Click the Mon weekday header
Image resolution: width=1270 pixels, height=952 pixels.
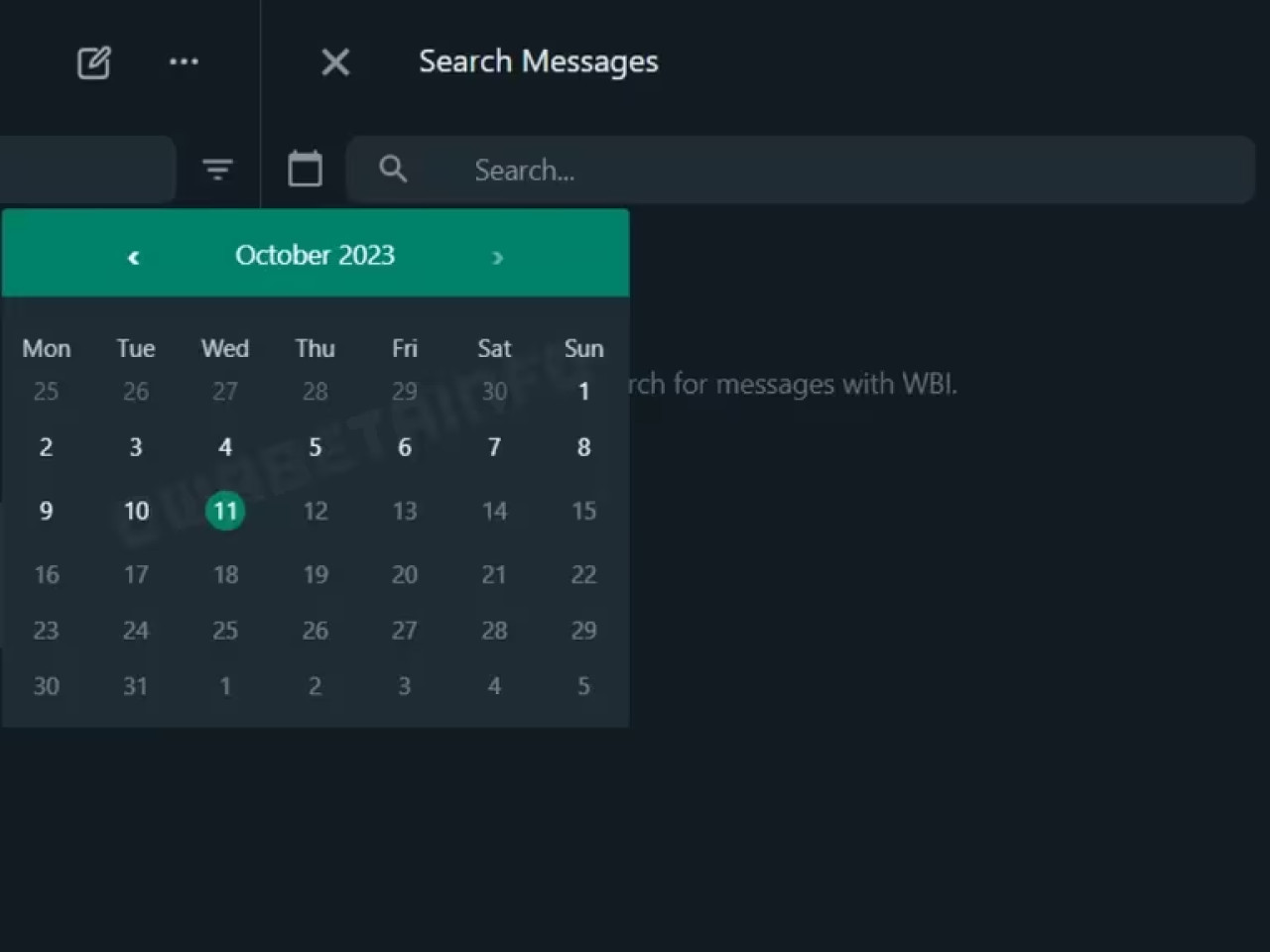pos(46,348)
